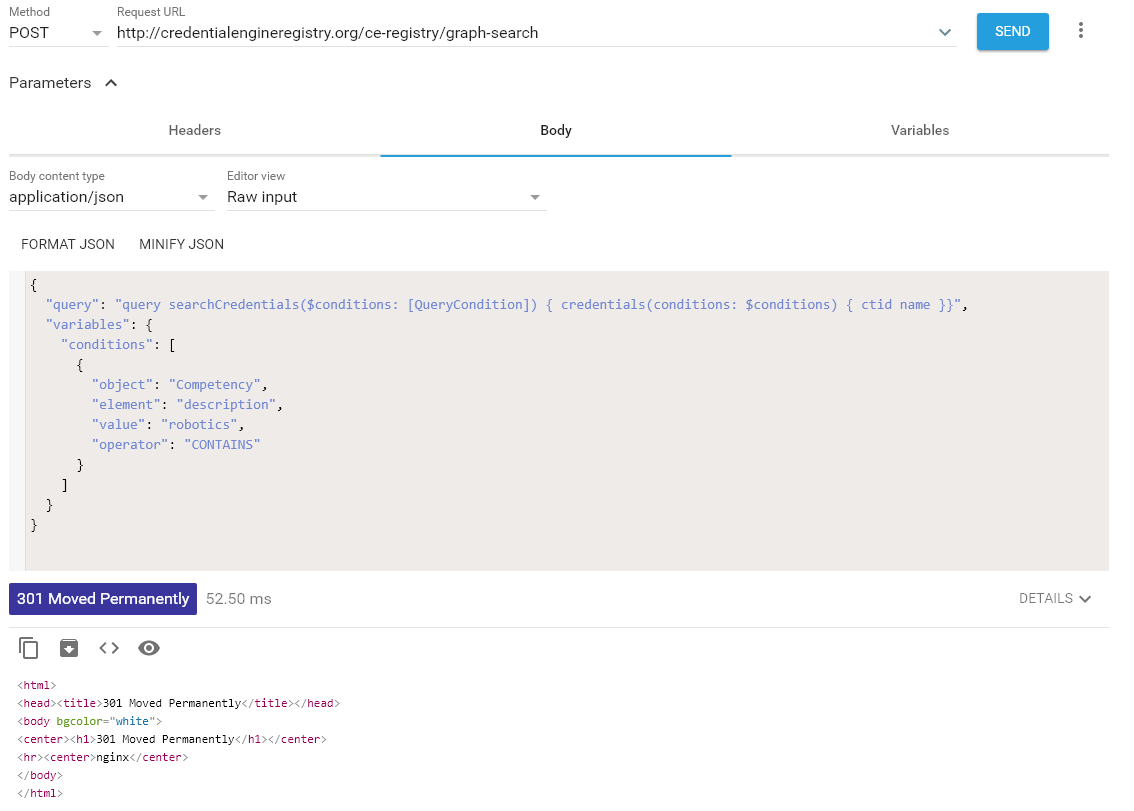Open the Editor view dropdown

click(386, 198)
